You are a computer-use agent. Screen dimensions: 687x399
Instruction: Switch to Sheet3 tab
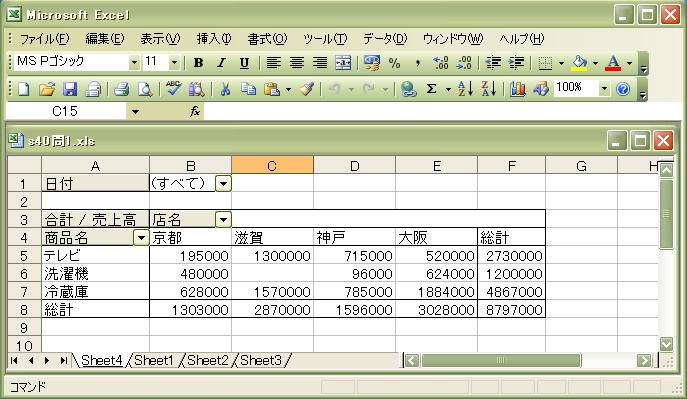tap(261, 360)
